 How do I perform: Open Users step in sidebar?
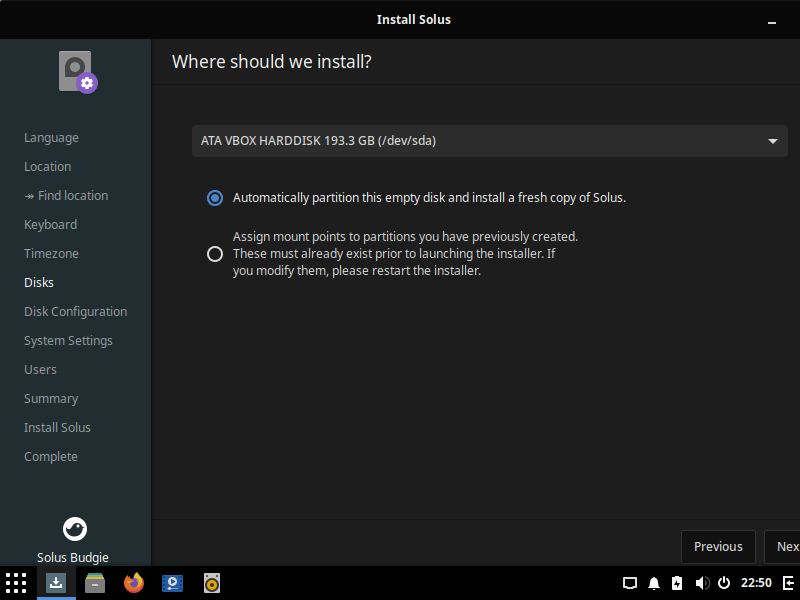coord(40,370)
